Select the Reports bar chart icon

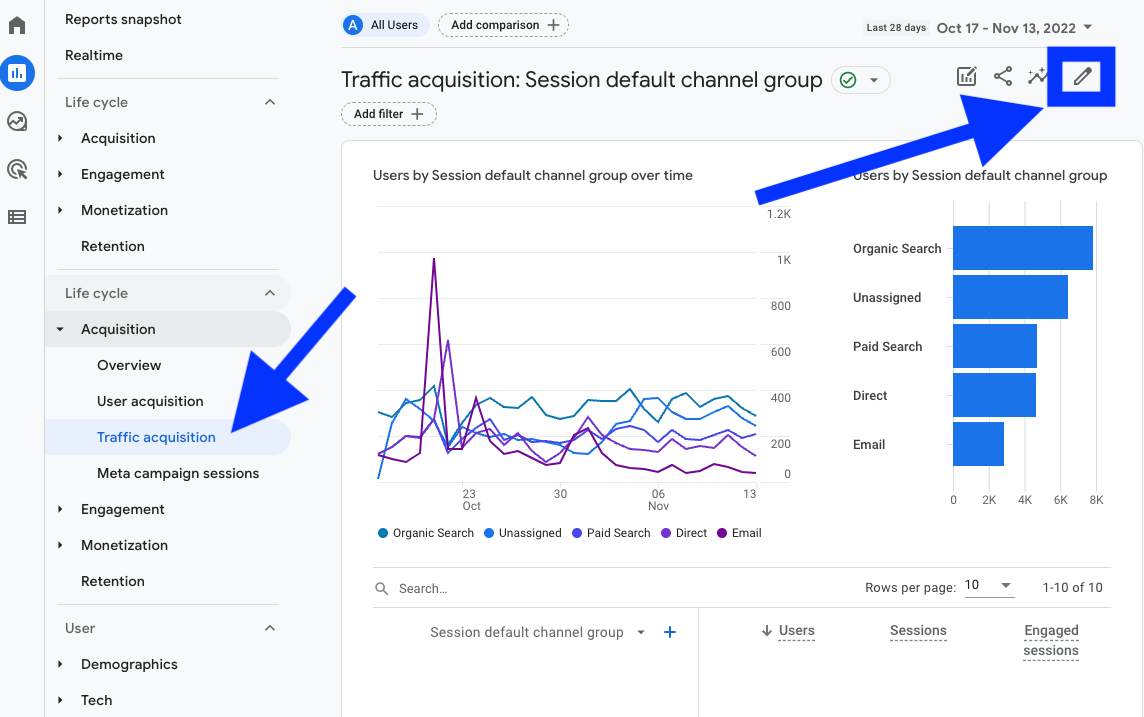pyautogui.click(x=17, y=73)
